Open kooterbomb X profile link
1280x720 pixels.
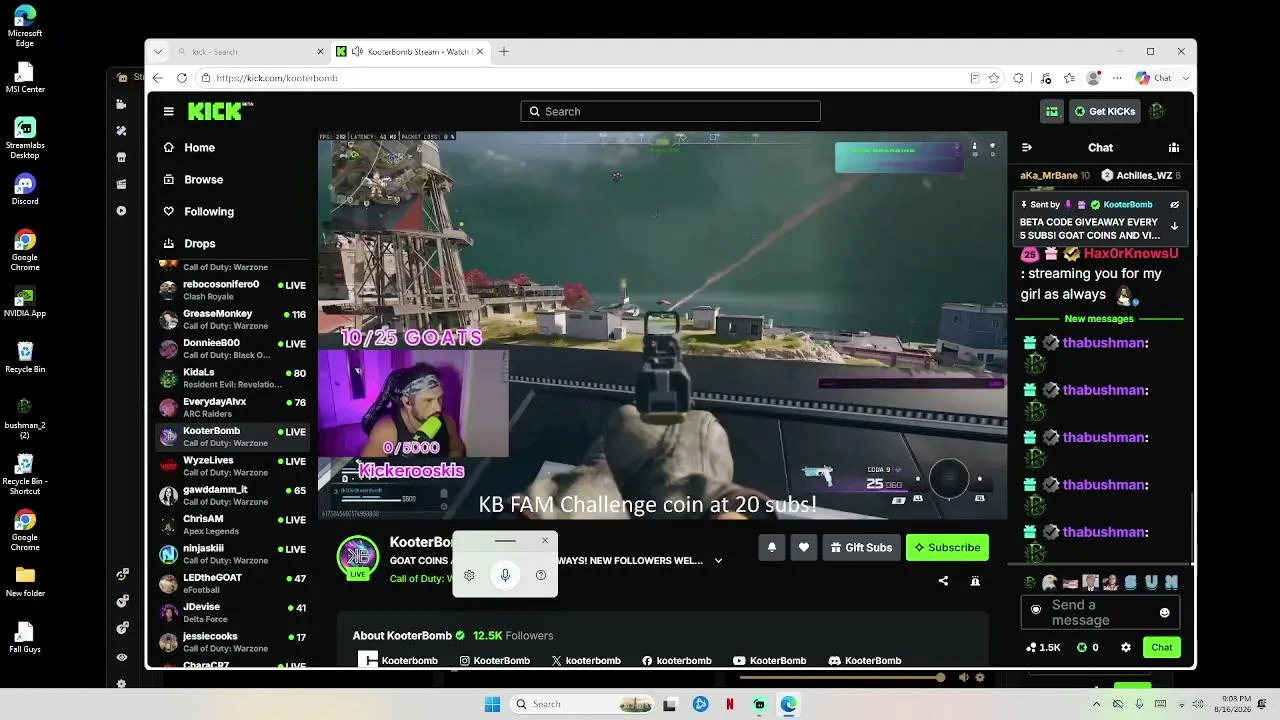(586, 661)
